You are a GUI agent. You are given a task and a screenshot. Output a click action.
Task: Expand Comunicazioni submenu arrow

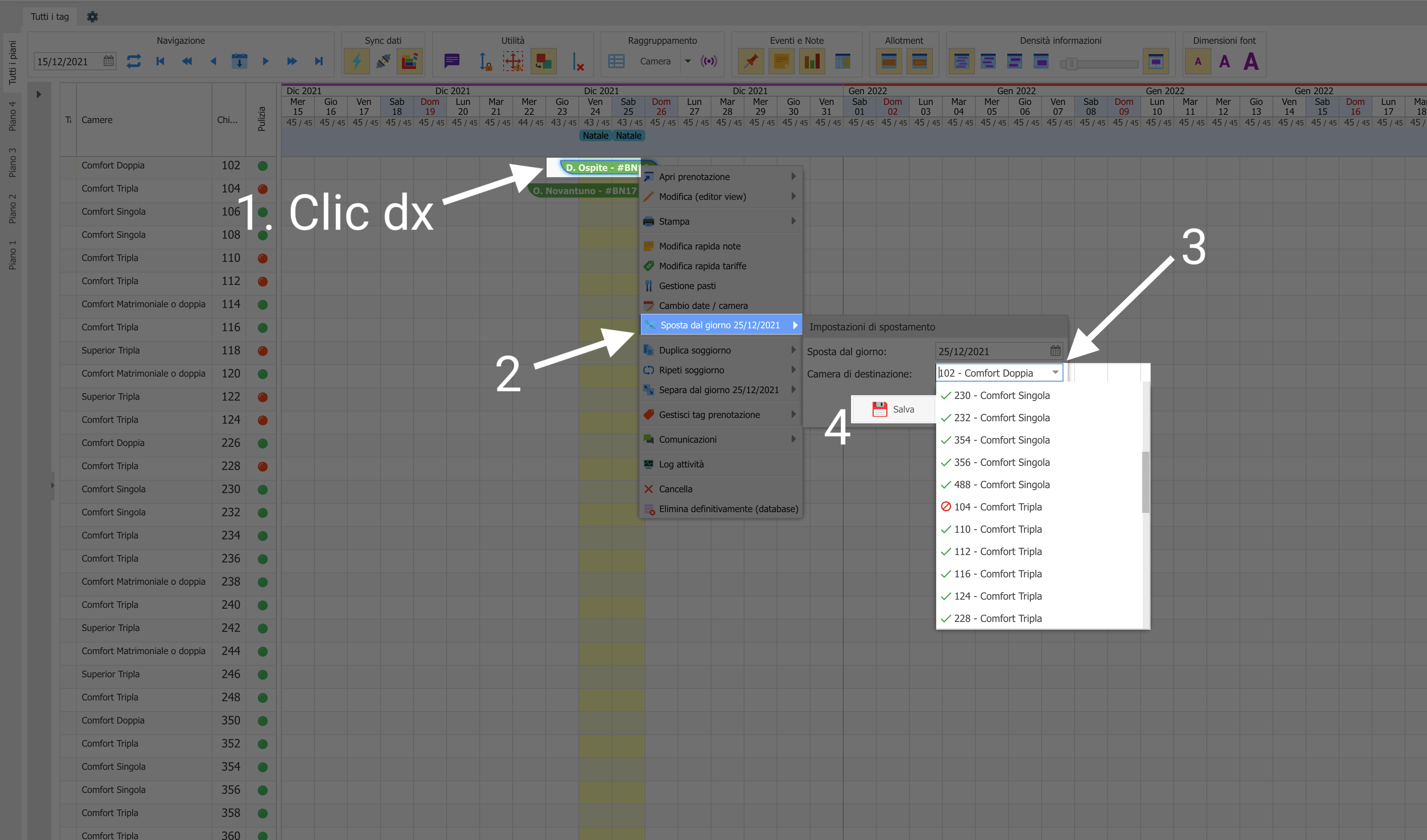point(793,439)
